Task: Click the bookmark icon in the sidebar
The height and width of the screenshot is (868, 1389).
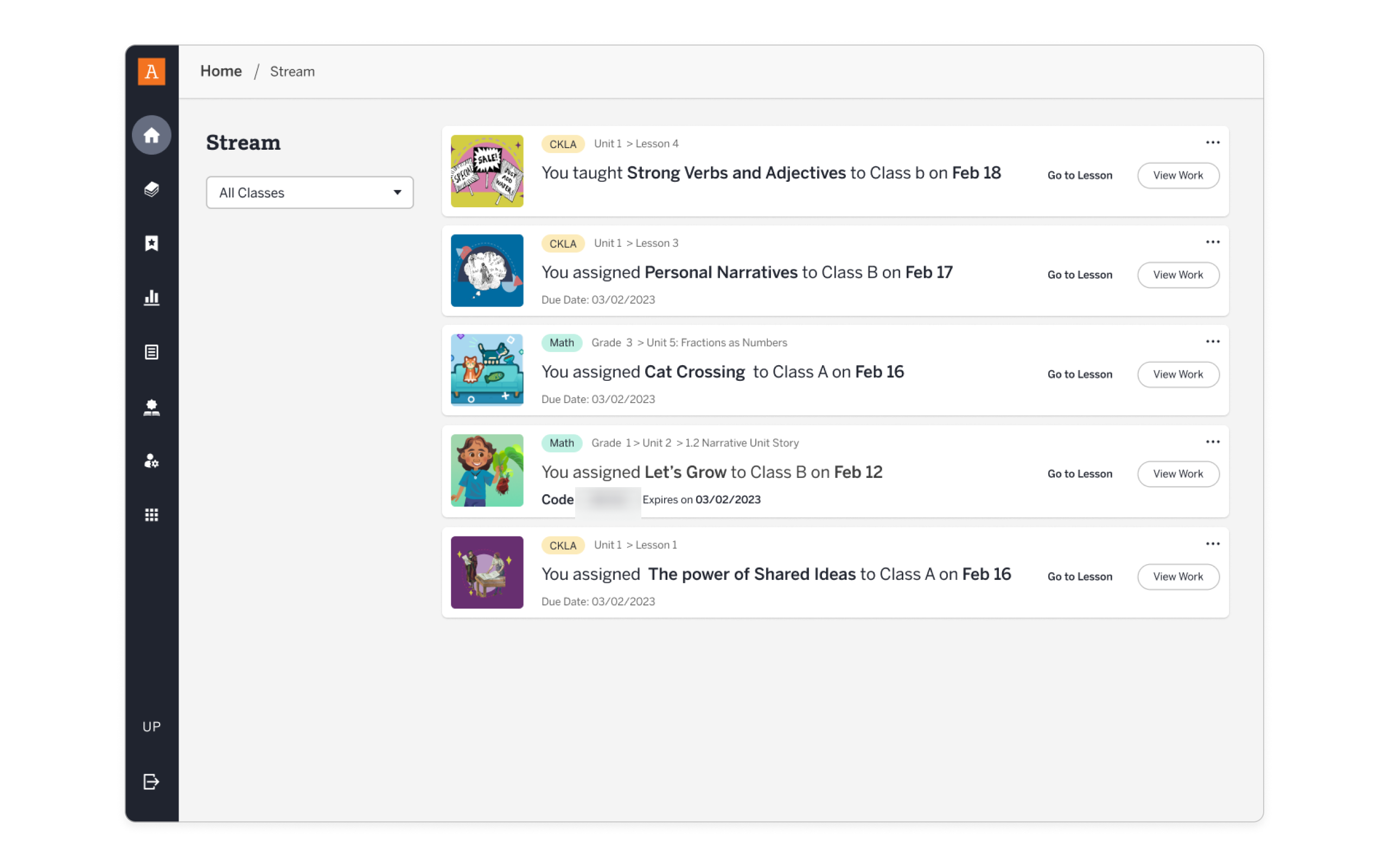Action: coord(151,244)
